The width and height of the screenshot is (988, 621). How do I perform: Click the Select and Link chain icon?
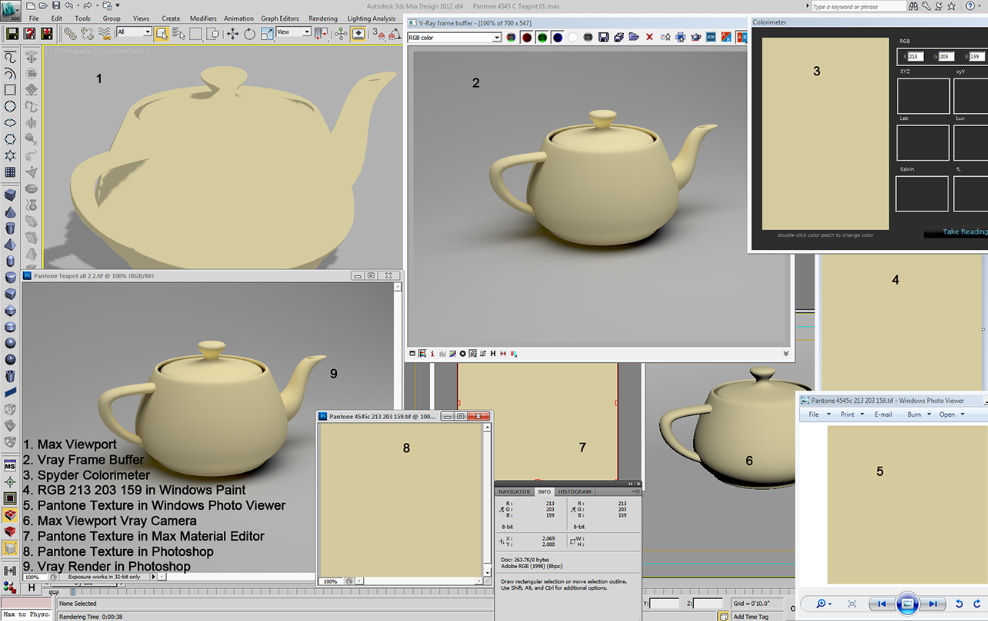70,33
